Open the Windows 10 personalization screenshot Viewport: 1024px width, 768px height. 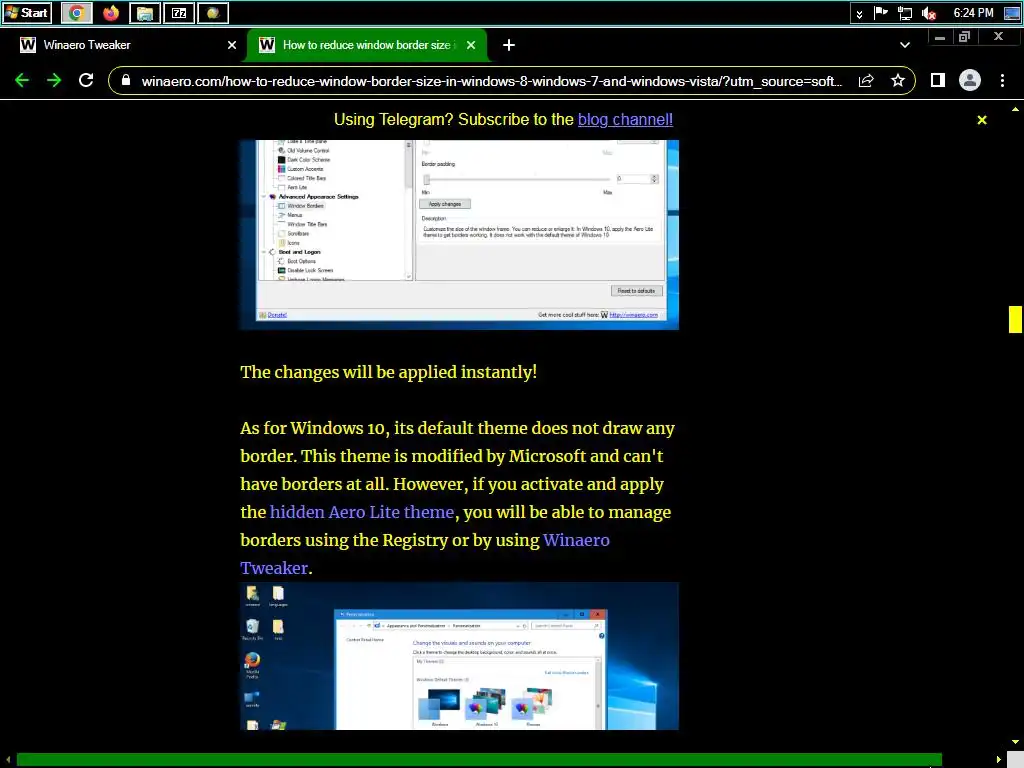coord(459,656)
